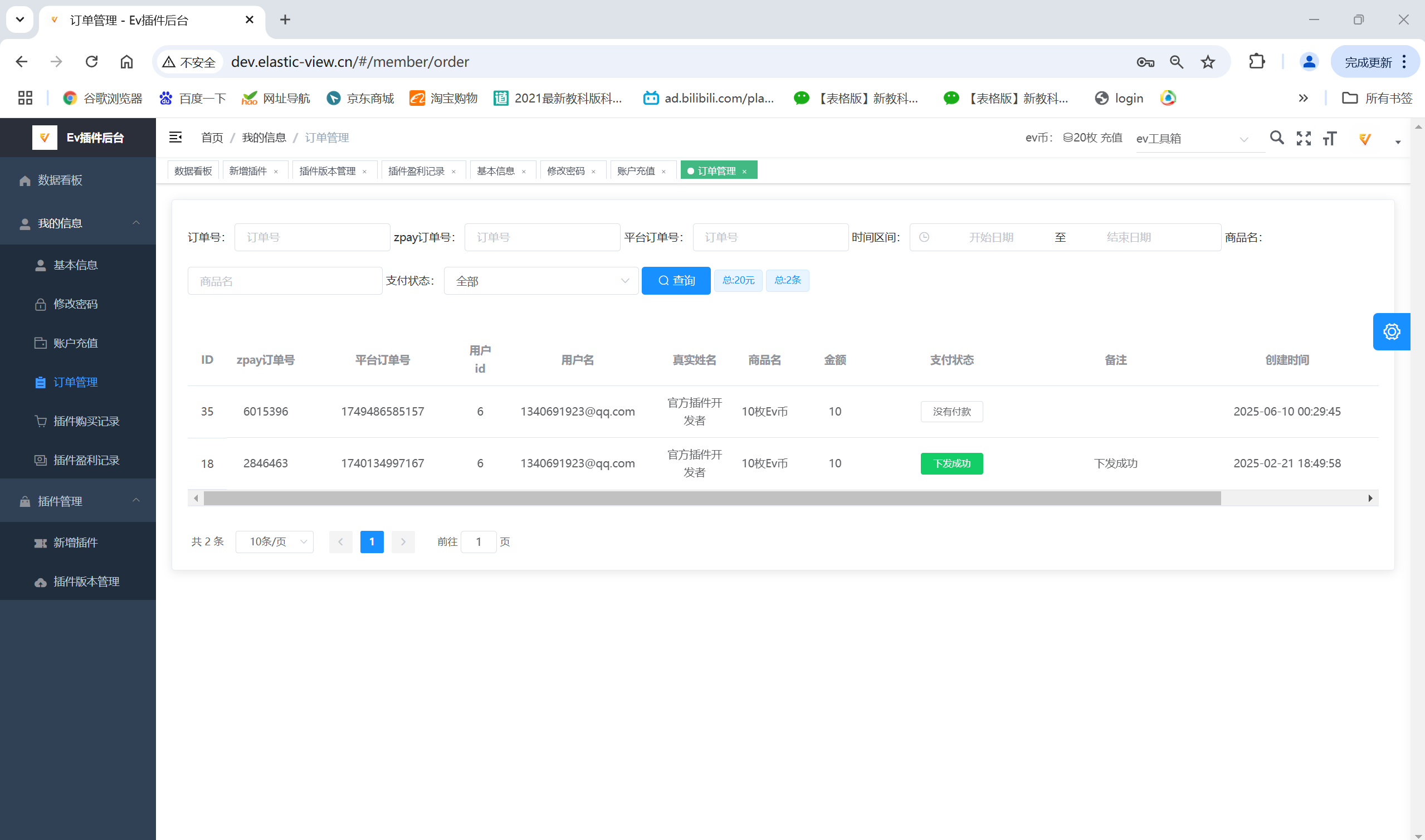
Task: Close the 订单管理 page tab
Action: tap(744, 172)
